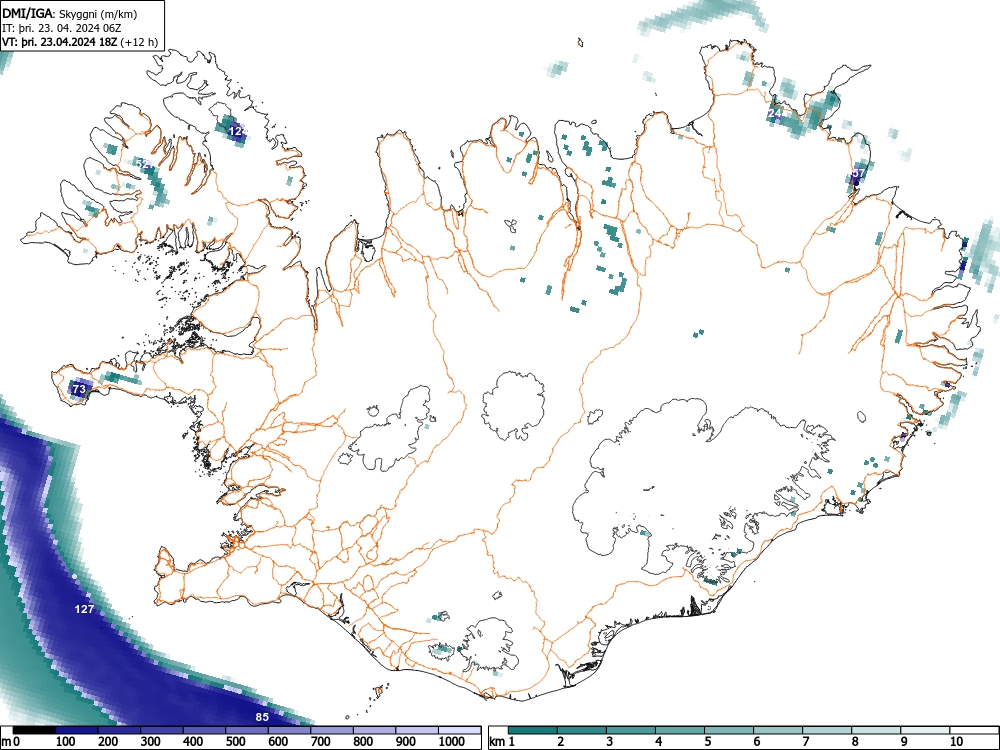Image resolution: width=1000 pixels, height=750 pixels.
Task: Click the 73 value on the Snæfellsnes tip
Action: coord(78,388)
